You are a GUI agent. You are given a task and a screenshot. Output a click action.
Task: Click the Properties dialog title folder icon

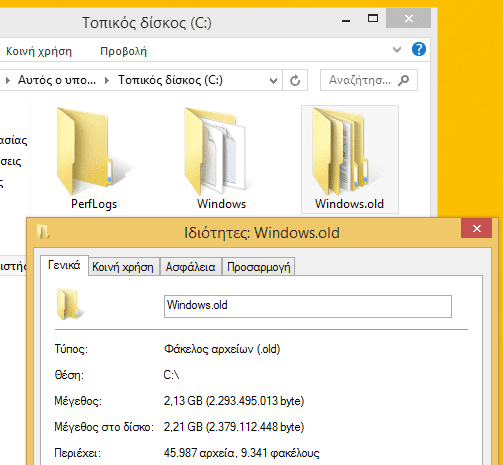[x=43, y=232]
